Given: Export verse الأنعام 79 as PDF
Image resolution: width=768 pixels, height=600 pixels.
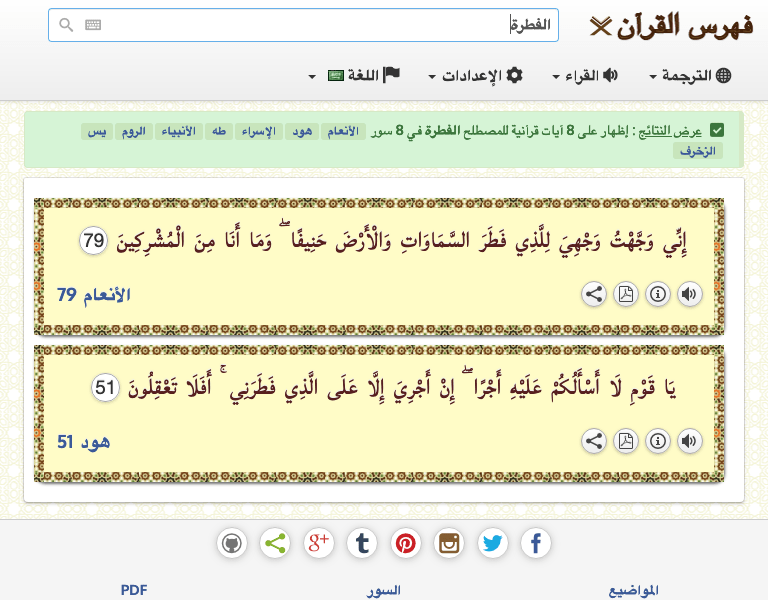Looking at the screenshot, I should (x=626, y=294).
